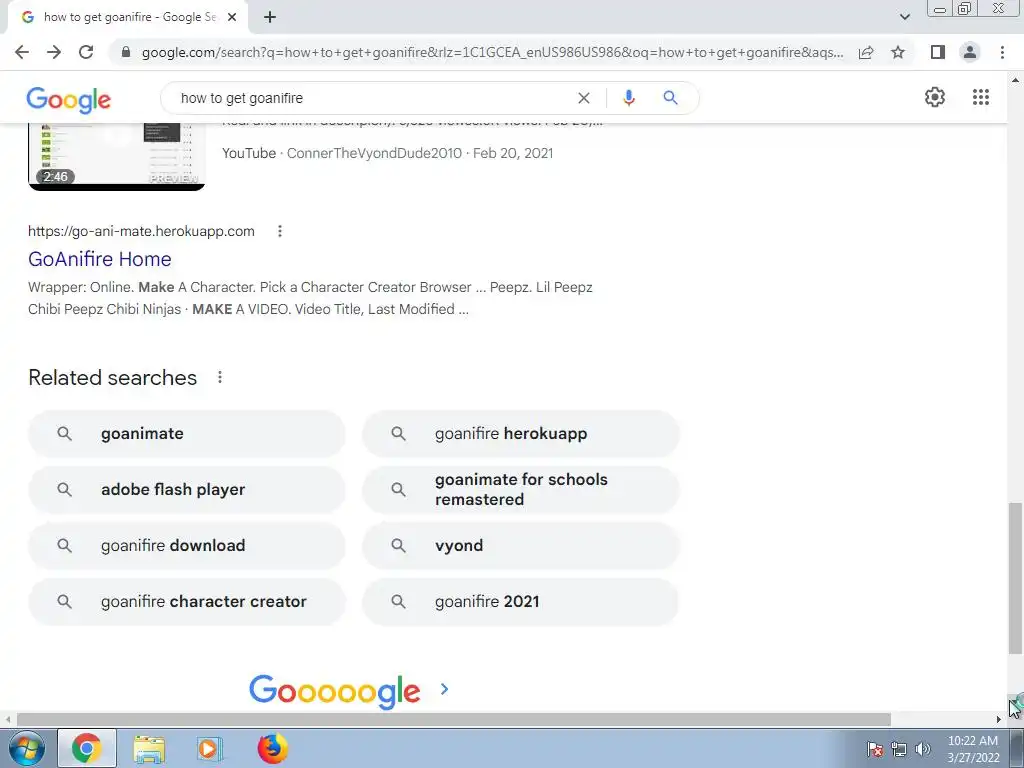Open options beside Related searches heading
The width and height of the screenshot is (1024, 768).
pyautogui.click(x=220, y=377)
